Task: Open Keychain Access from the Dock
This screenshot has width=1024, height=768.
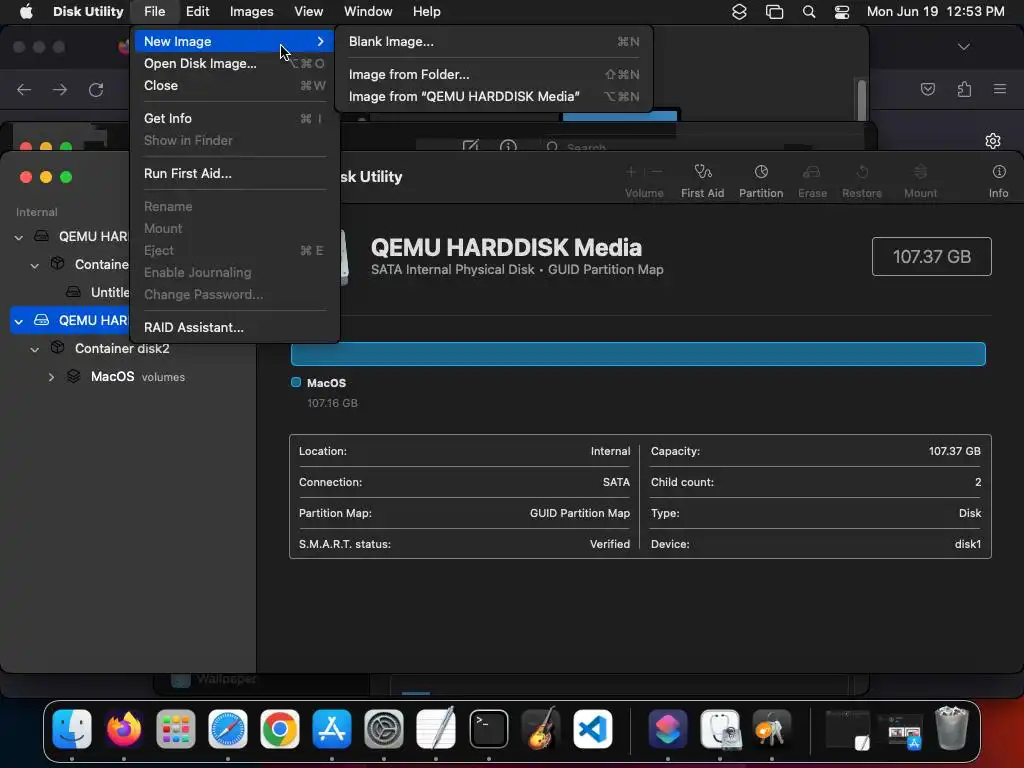Action: pyautogui.click(x=771, y=728)
